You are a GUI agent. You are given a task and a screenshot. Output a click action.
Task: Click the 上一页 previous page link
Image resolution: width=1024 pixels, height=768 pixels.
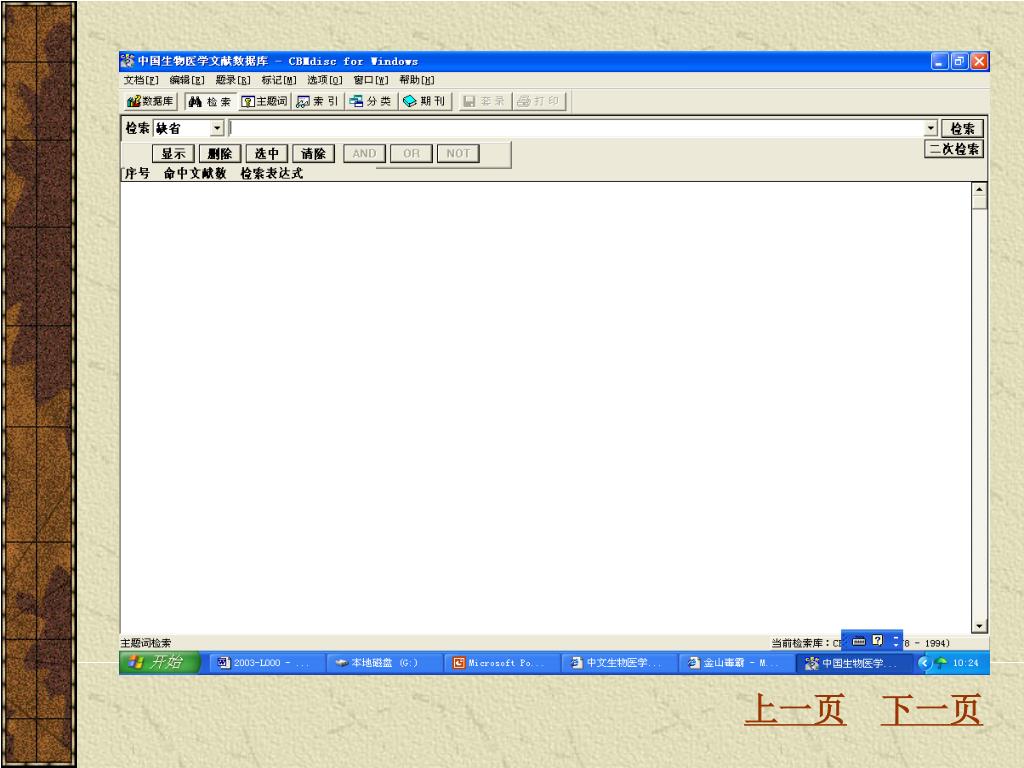point(795,710)
